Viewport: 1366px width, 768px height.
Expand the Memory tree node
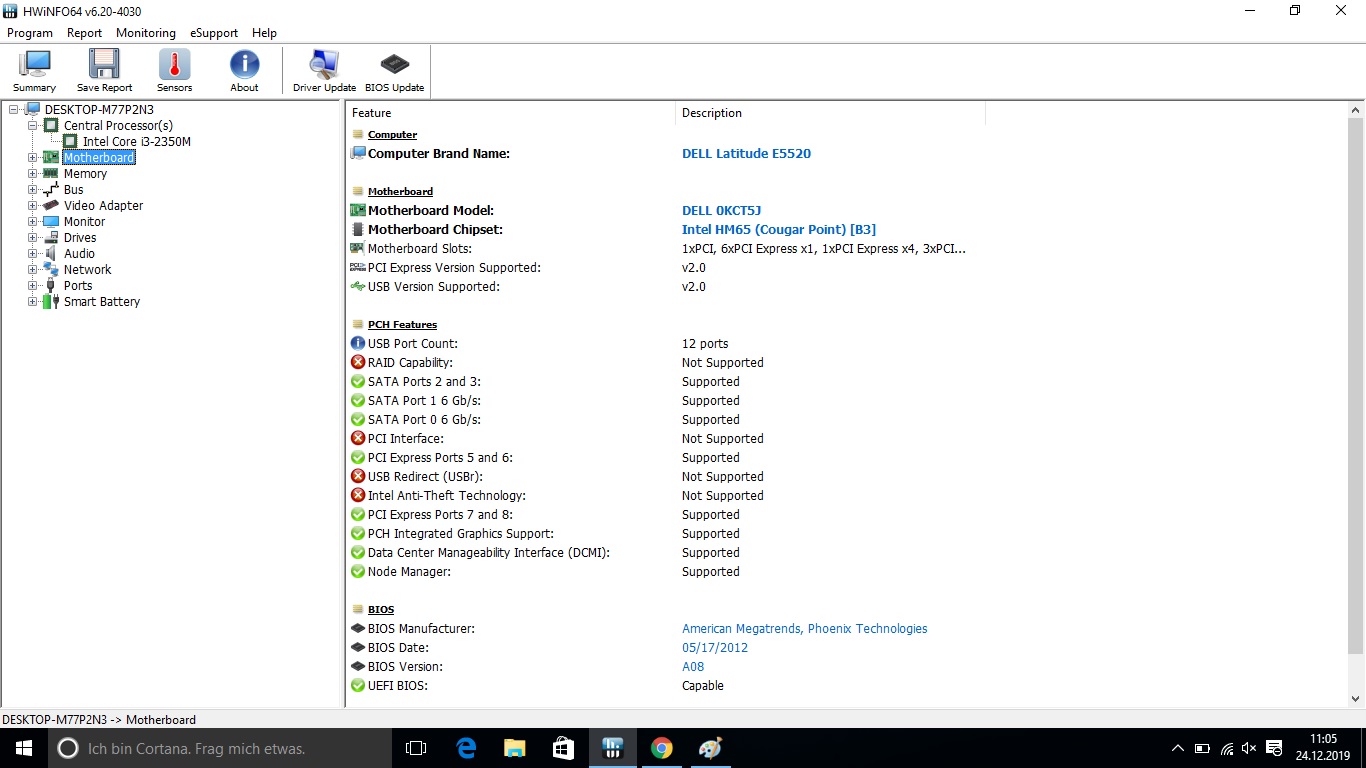(x=33, y=174)
